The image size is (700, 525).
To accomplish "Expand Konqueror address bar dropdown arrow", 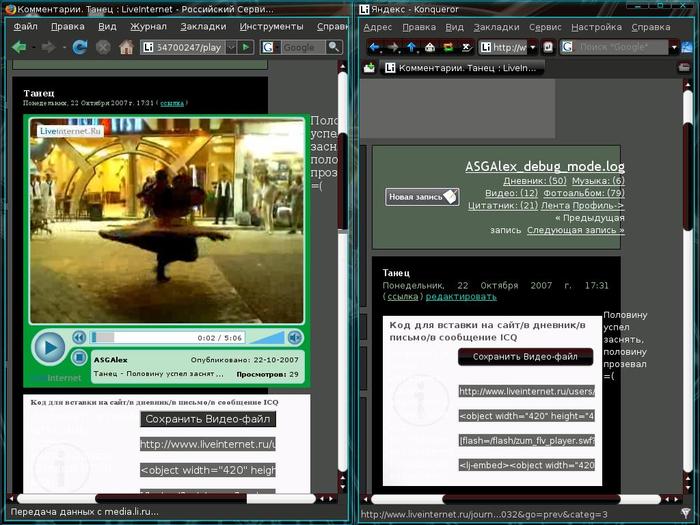I will click(x=533, y=47).
